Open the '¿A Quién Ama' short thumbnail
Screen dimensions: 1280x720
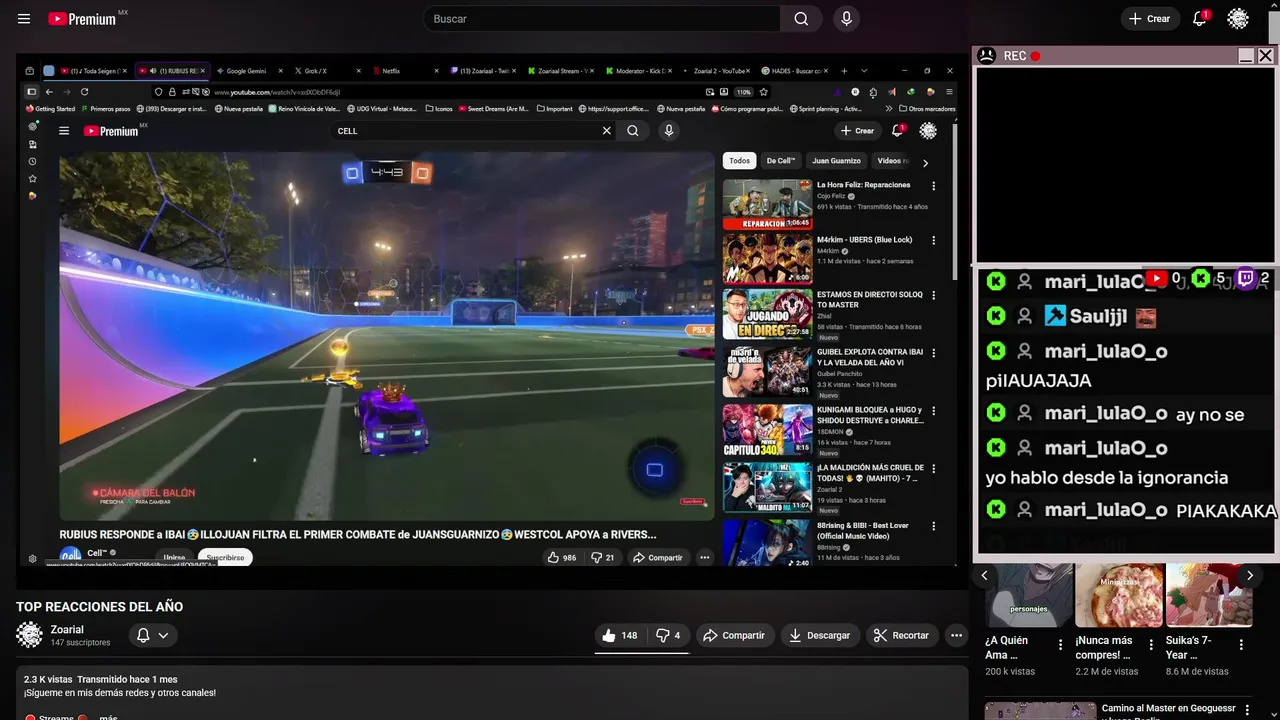(x=1029, y=595)
